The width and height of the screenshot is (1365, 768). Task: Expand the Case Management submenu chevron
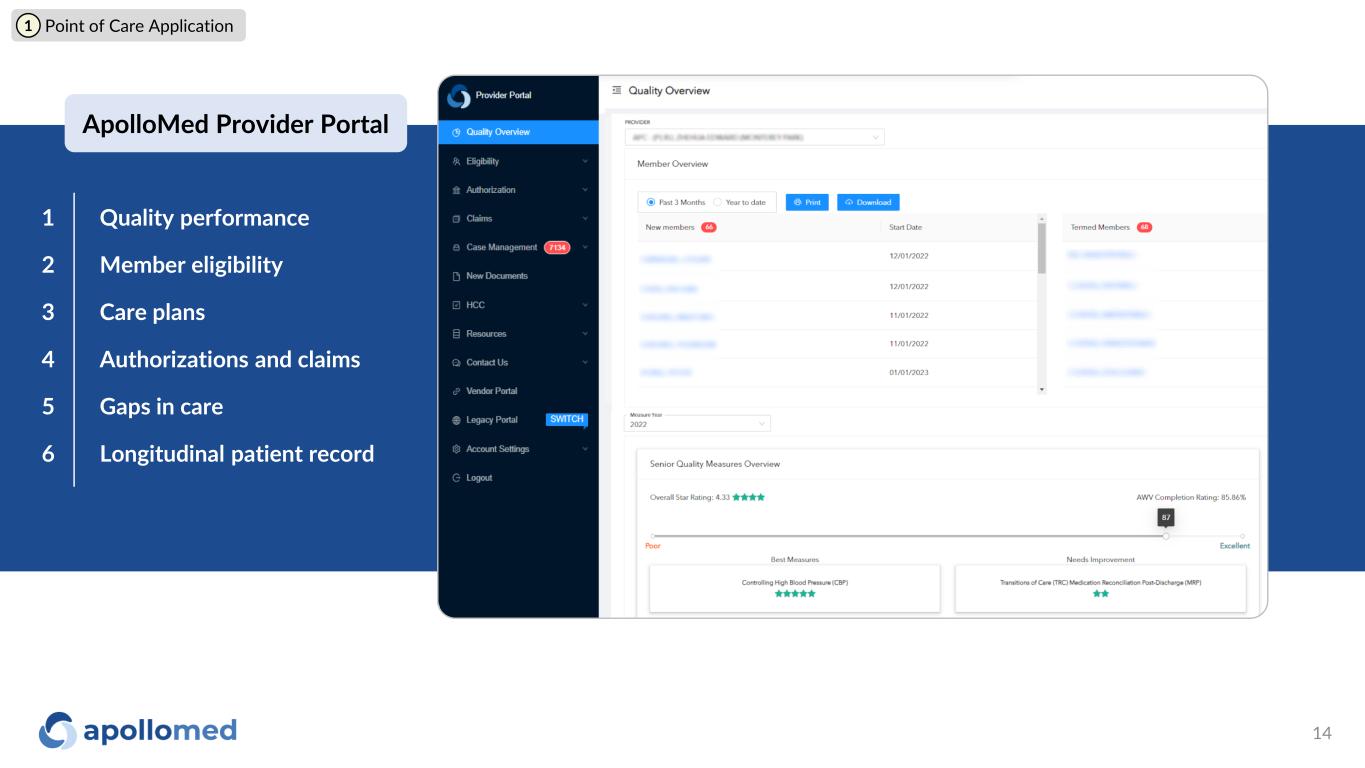(x=585, y=248)
